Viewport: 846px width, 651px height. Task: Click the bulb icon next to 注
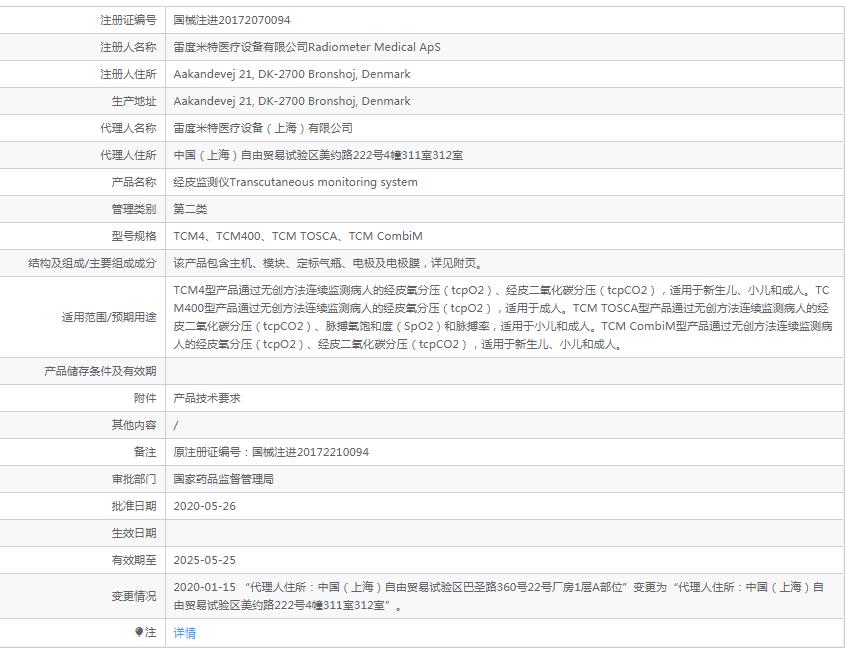coord(139,632)
